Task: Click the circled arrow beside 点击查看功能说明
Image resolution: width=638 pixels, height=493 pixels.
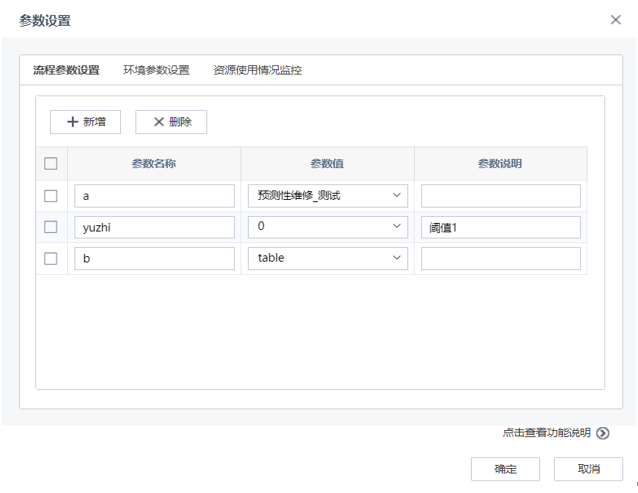Action: 603,433
